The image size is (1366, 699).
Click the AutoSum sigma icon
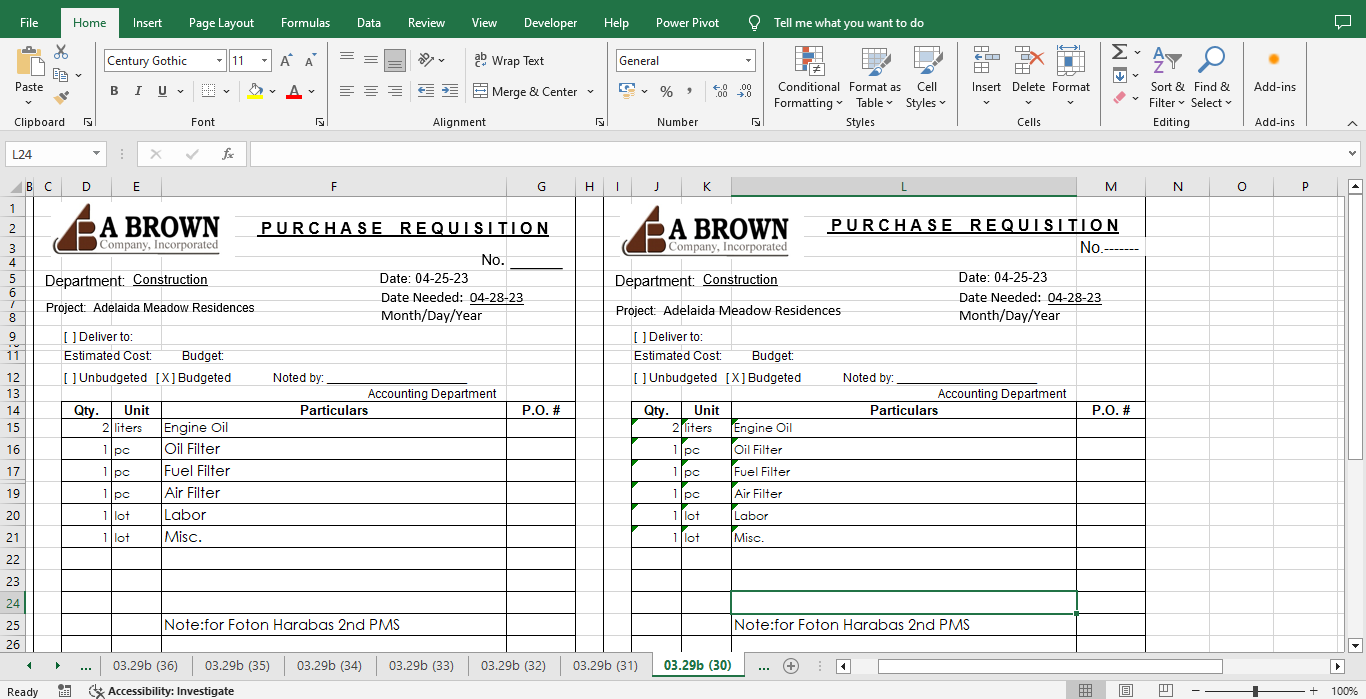[1119, 52]
